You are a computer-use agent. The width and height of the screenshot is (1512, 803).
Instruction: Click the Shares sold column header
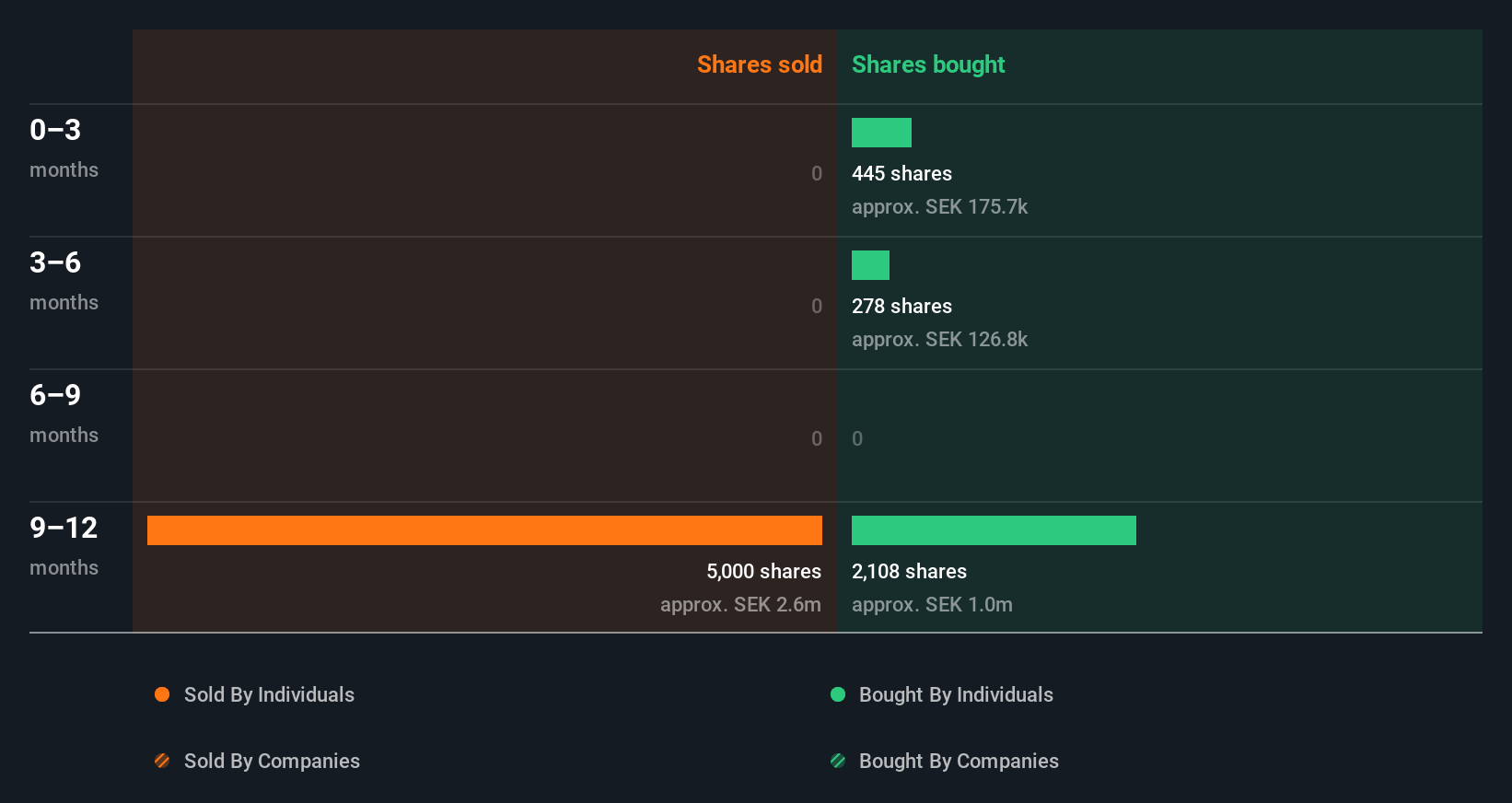[x=760, y=64]
